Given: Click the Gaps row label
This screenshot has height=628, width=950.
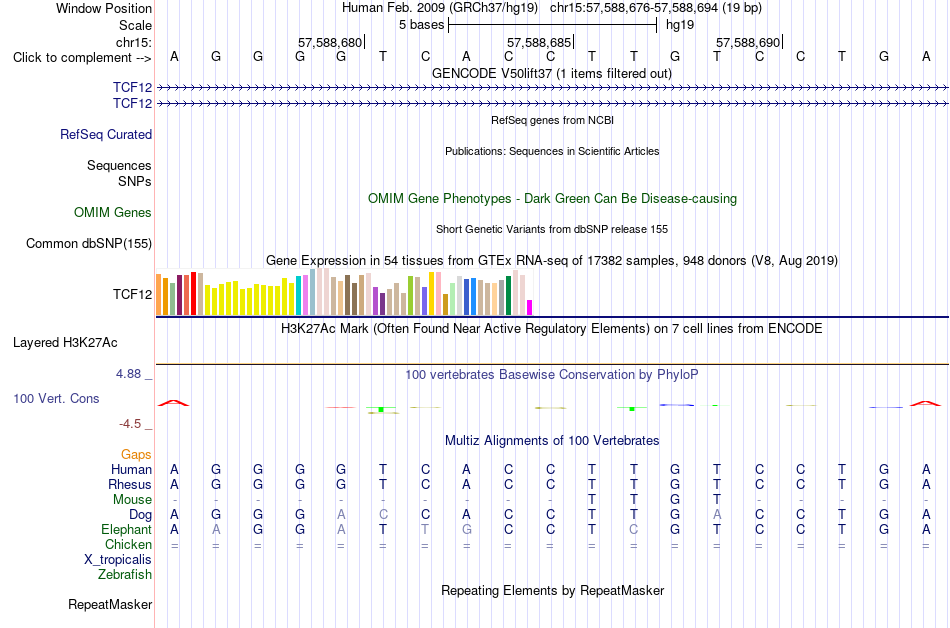Looking at the screenshot, I should pyautogui.click(x=136, y=454).
